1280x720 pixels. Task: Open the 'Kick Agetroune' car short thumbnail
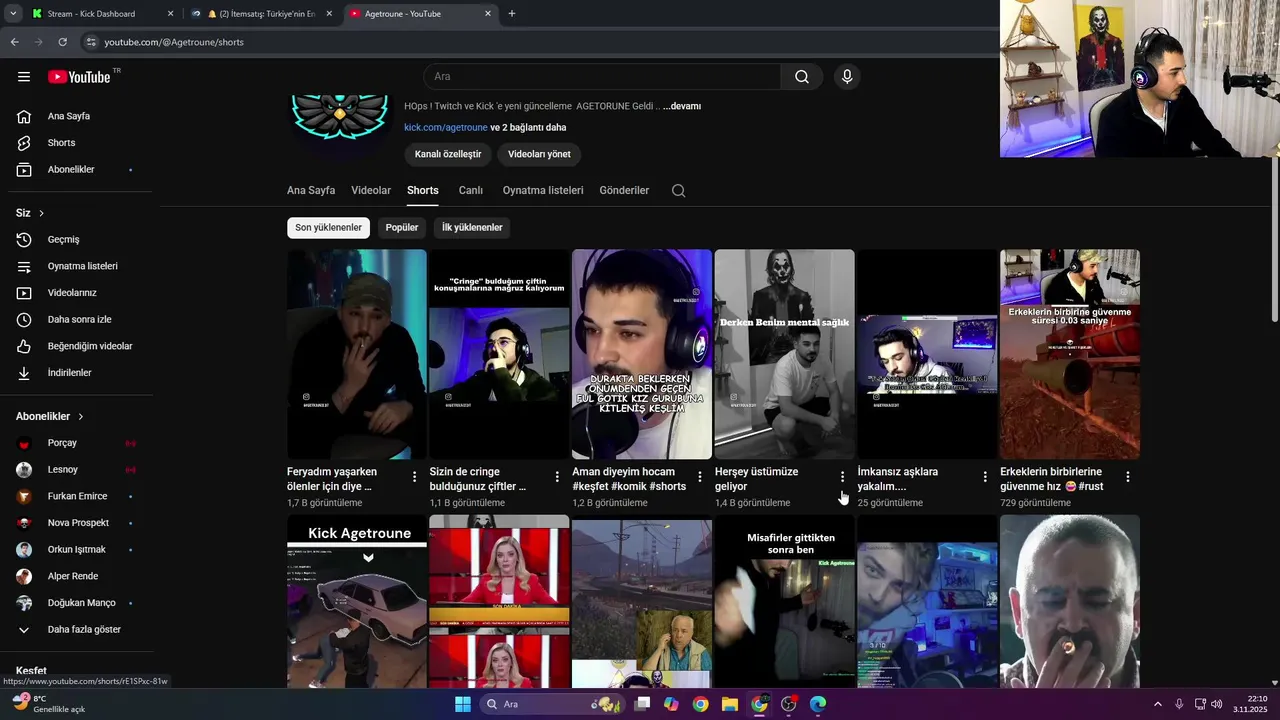357,601
